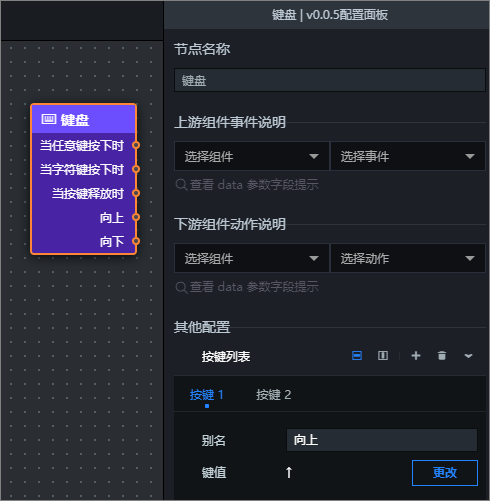Click the 更改 button for key value
Viewport: 490px width, 501px height.
pyautogui.click(x=445, y=473)
